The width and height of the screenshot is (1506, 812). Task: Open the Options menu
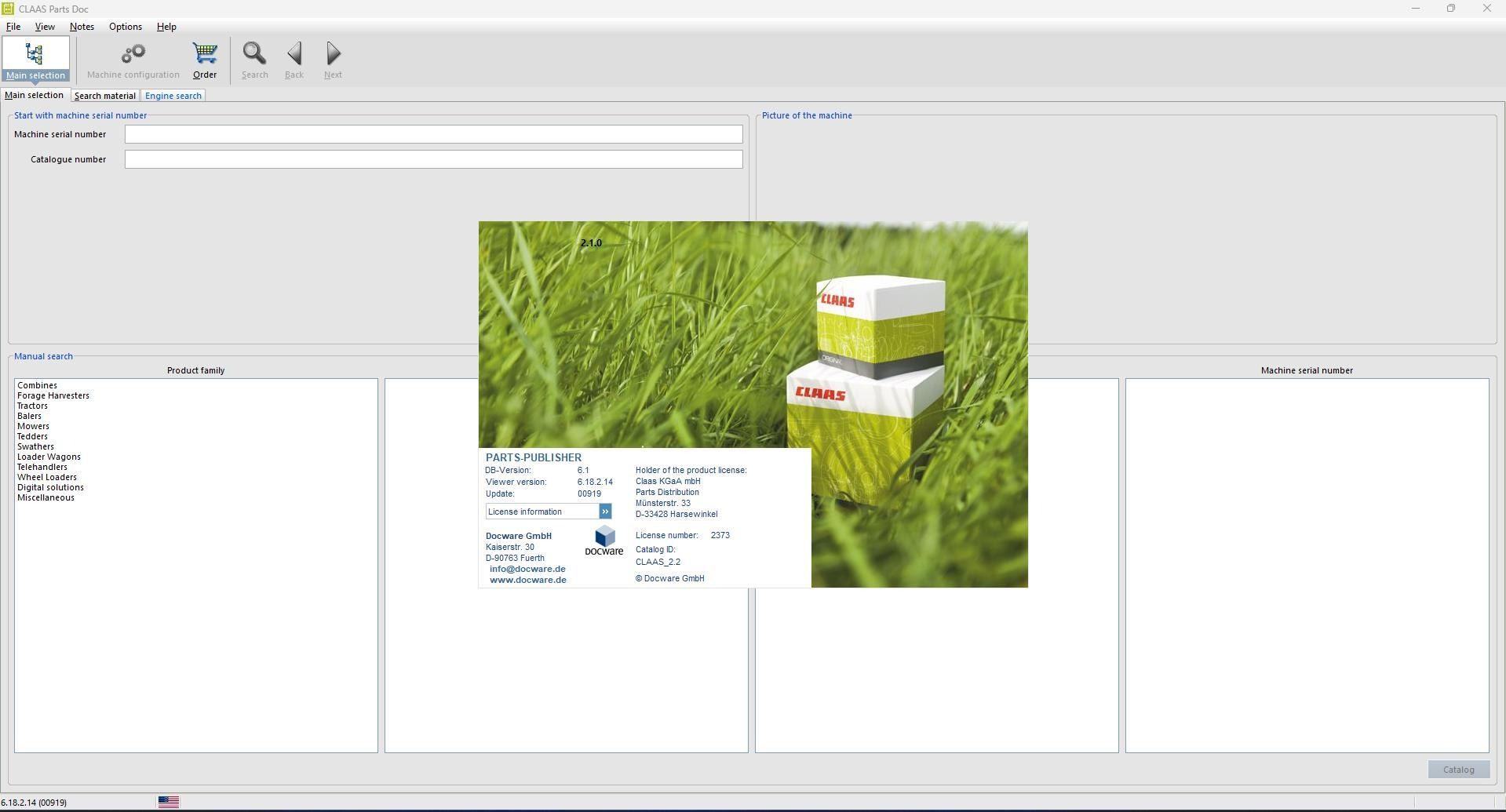pyautogui.click(x=126, y=27)
